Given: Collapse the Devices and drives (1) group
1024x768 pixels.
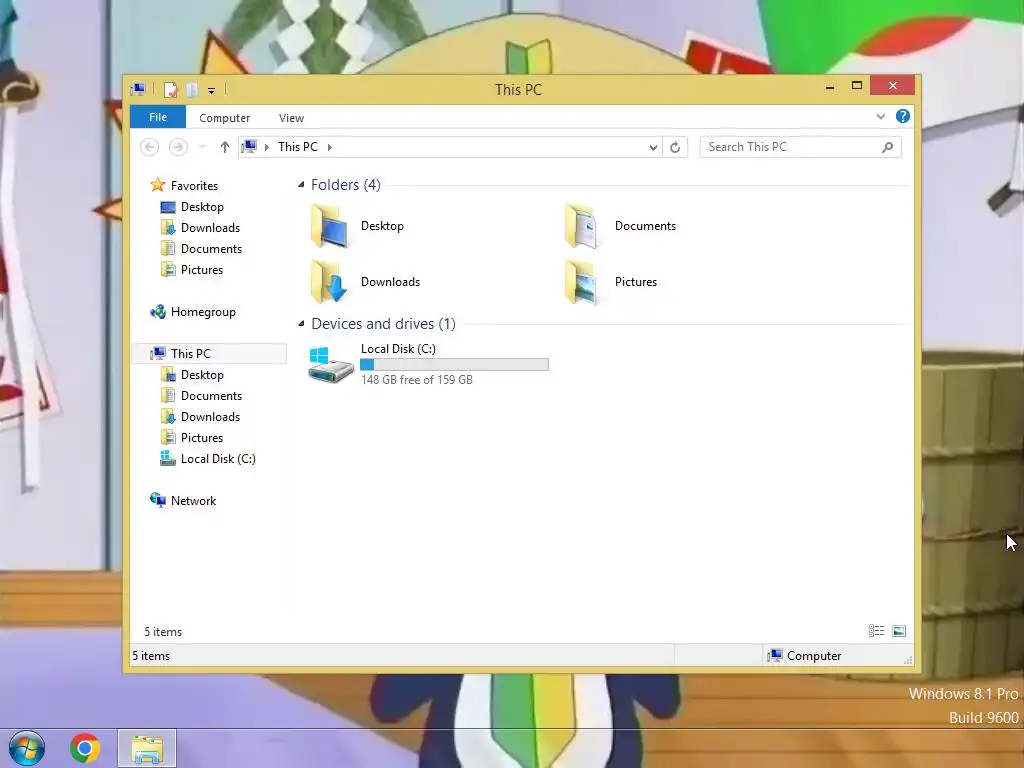Looking at the screenshot, I should 301,324.
